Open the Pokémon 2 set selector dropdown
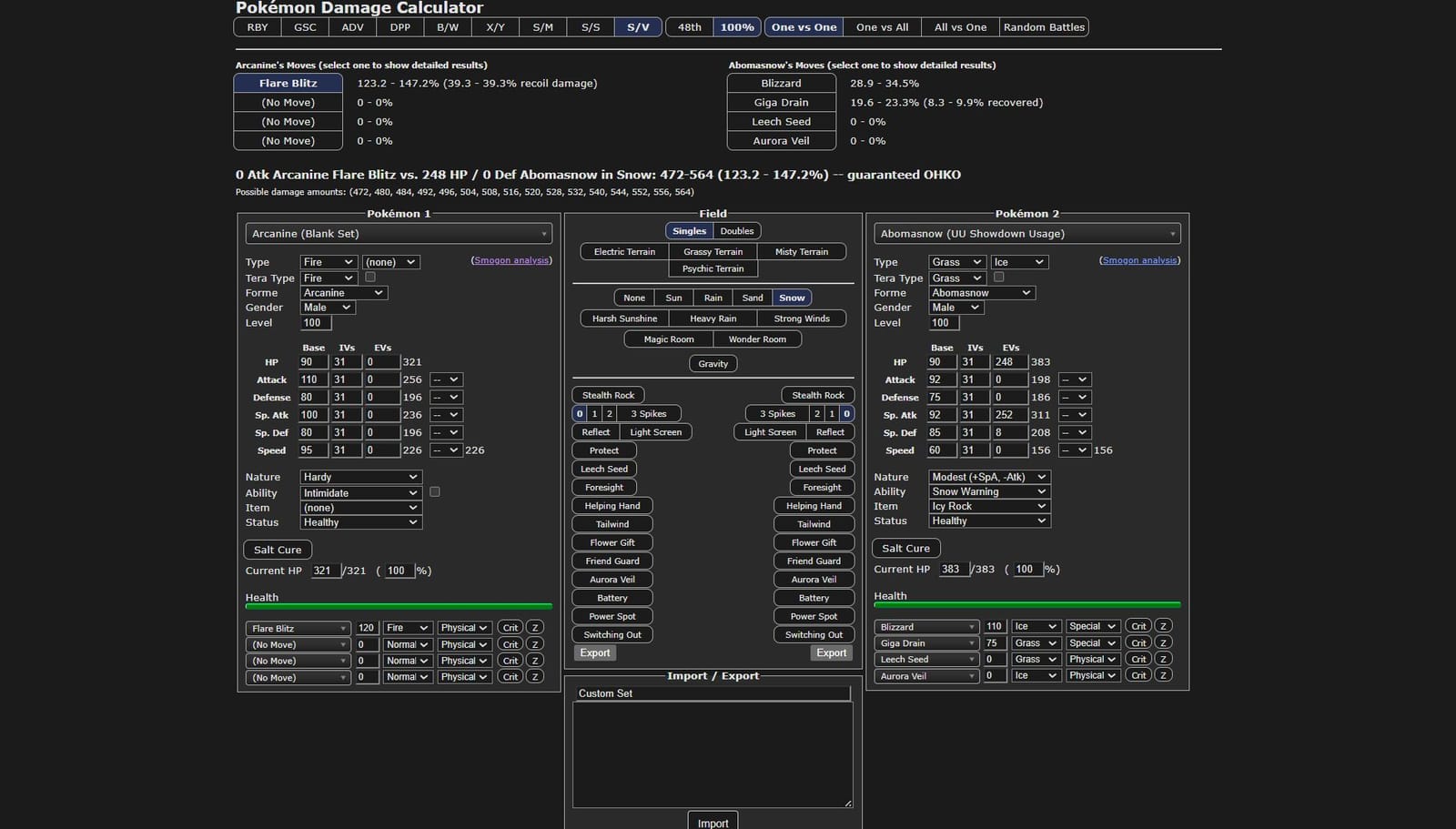Viewport: 1456px width, 829px height. 1026,233
